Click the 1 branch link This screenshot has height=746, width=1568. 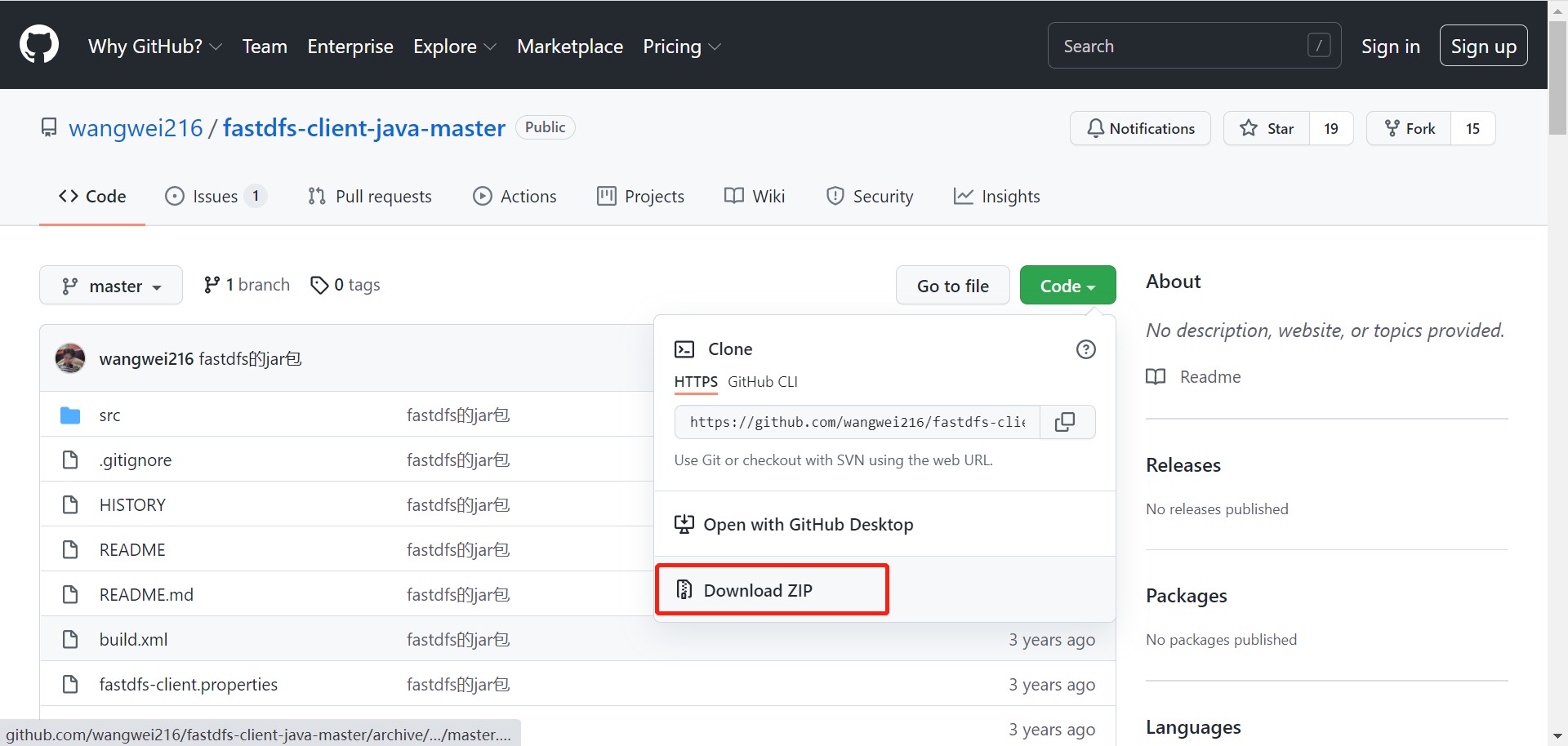click(247, 285)
